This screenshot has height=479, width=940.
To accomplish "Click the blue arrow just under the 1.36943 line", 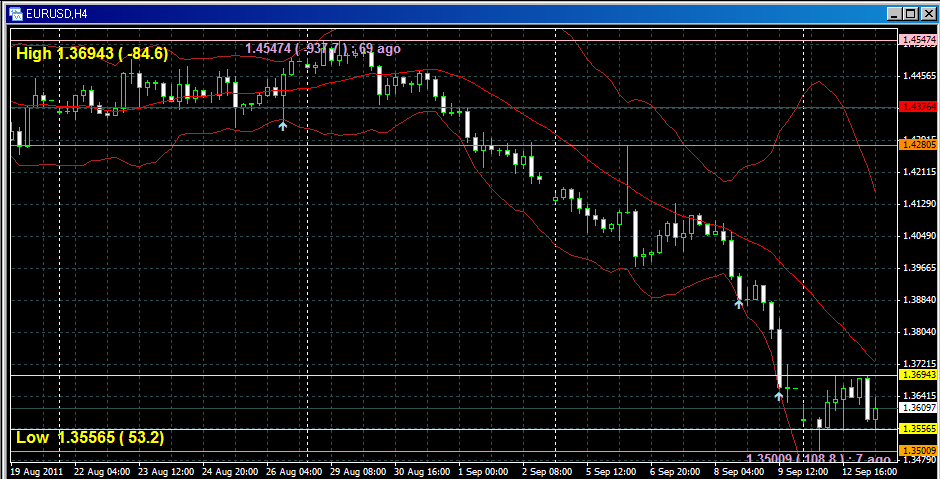I will (x=779, y=396).
